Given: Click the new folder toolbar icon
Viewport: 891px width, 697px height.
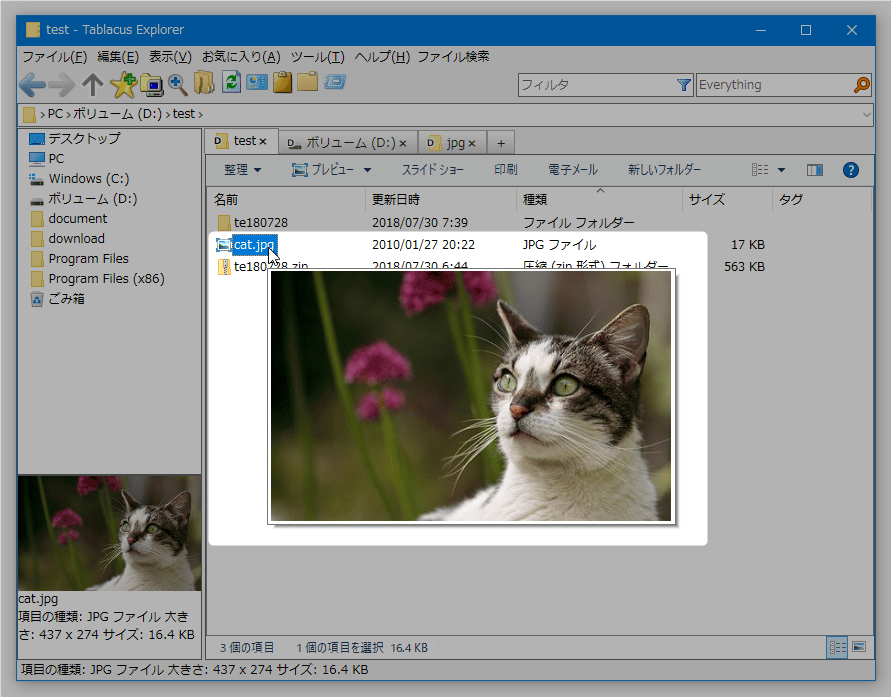Looking at the screenshot, I should (307, 82).
